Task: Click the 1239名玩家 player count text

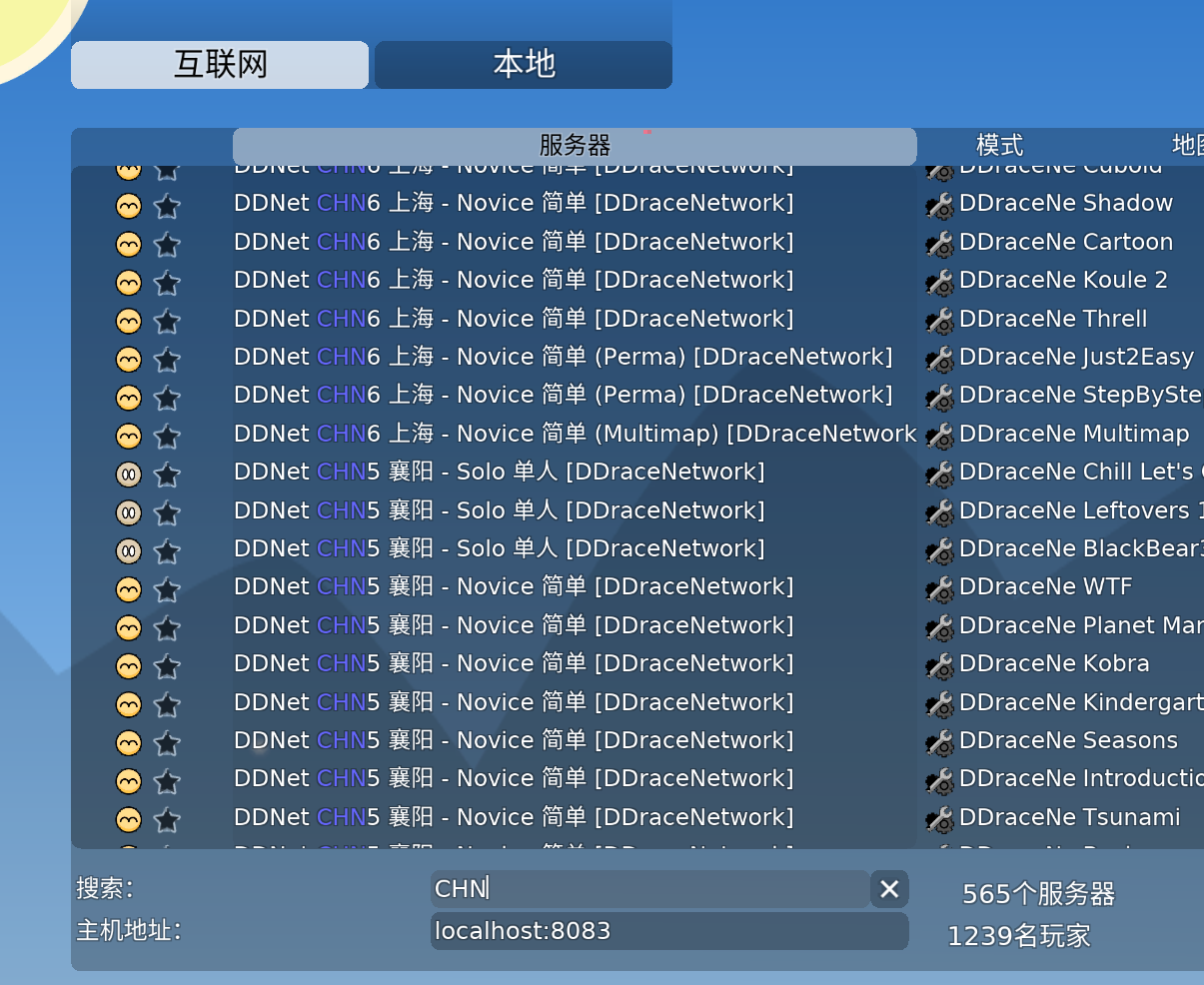Action: [1019, 936]
